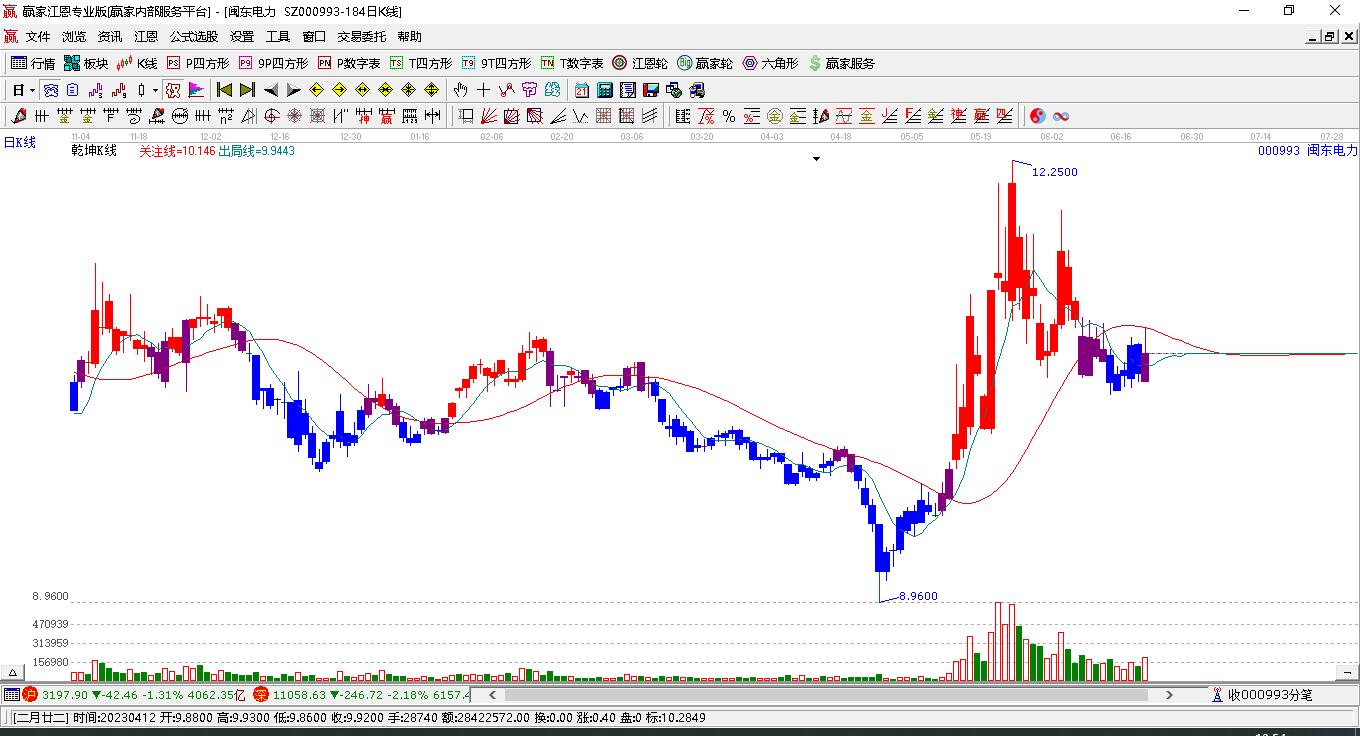Open the 交易委托 menu
The height and width of the screenshot is (736, 1360).
click(x=362, y=37)
